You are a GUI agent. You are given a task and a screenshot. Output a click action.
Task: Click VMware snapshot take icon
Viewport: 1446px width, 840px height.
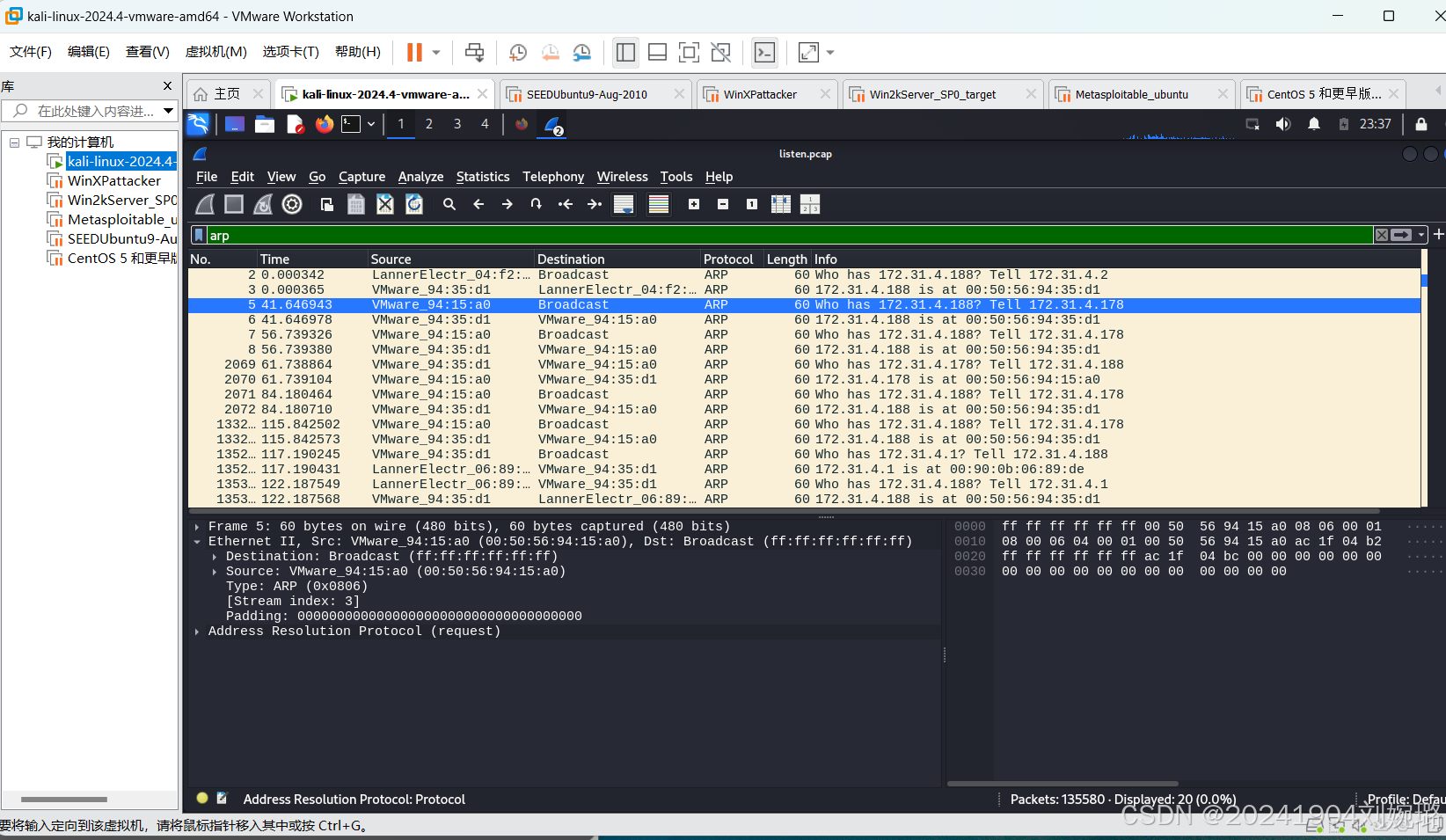(518, 53)
